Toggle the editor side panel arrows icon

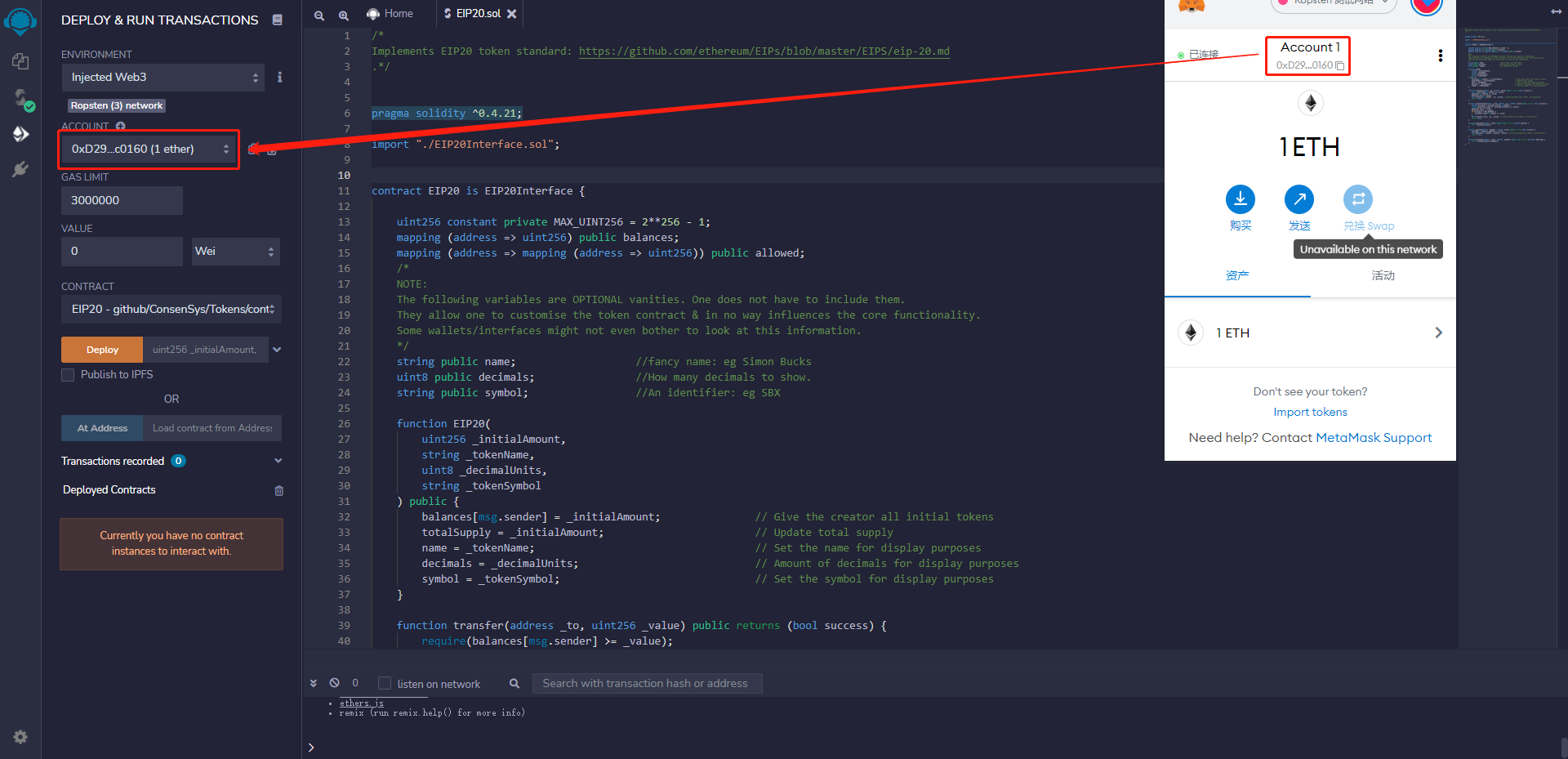coord(1556,11)
